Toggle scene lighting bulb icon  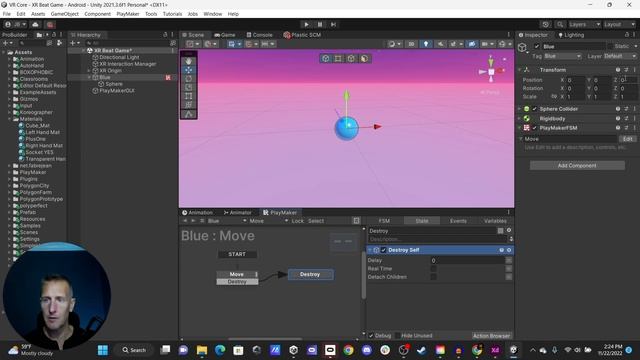click(426, 44)
